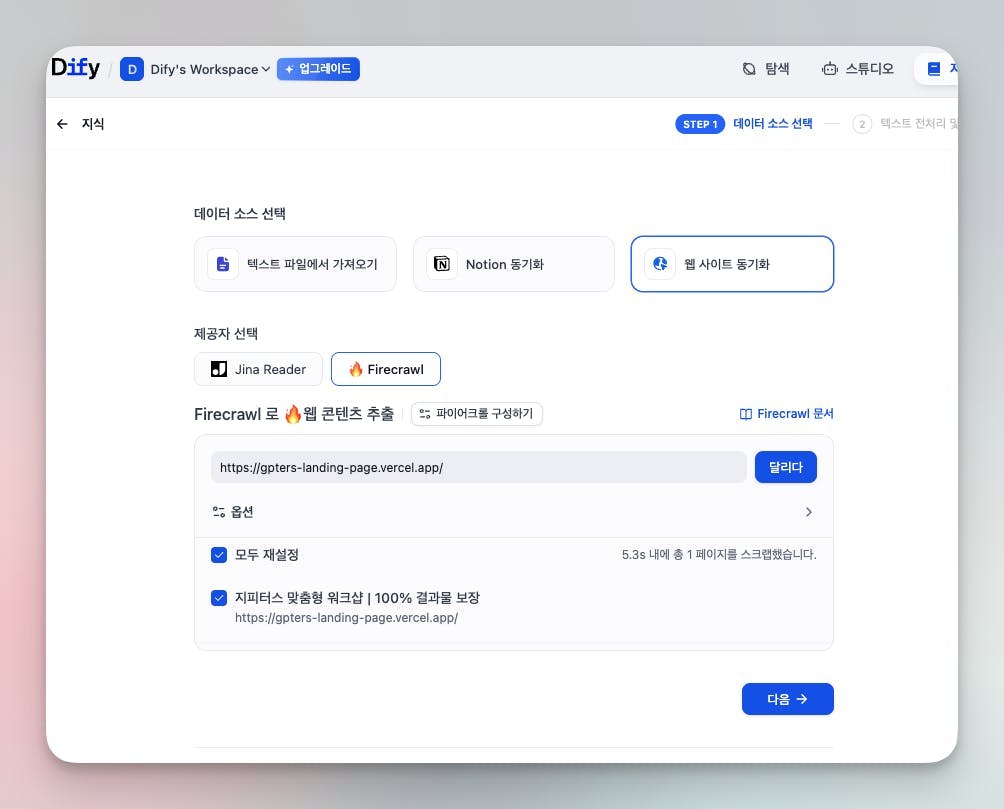Click the text file document icon

(x=223, y=264)
